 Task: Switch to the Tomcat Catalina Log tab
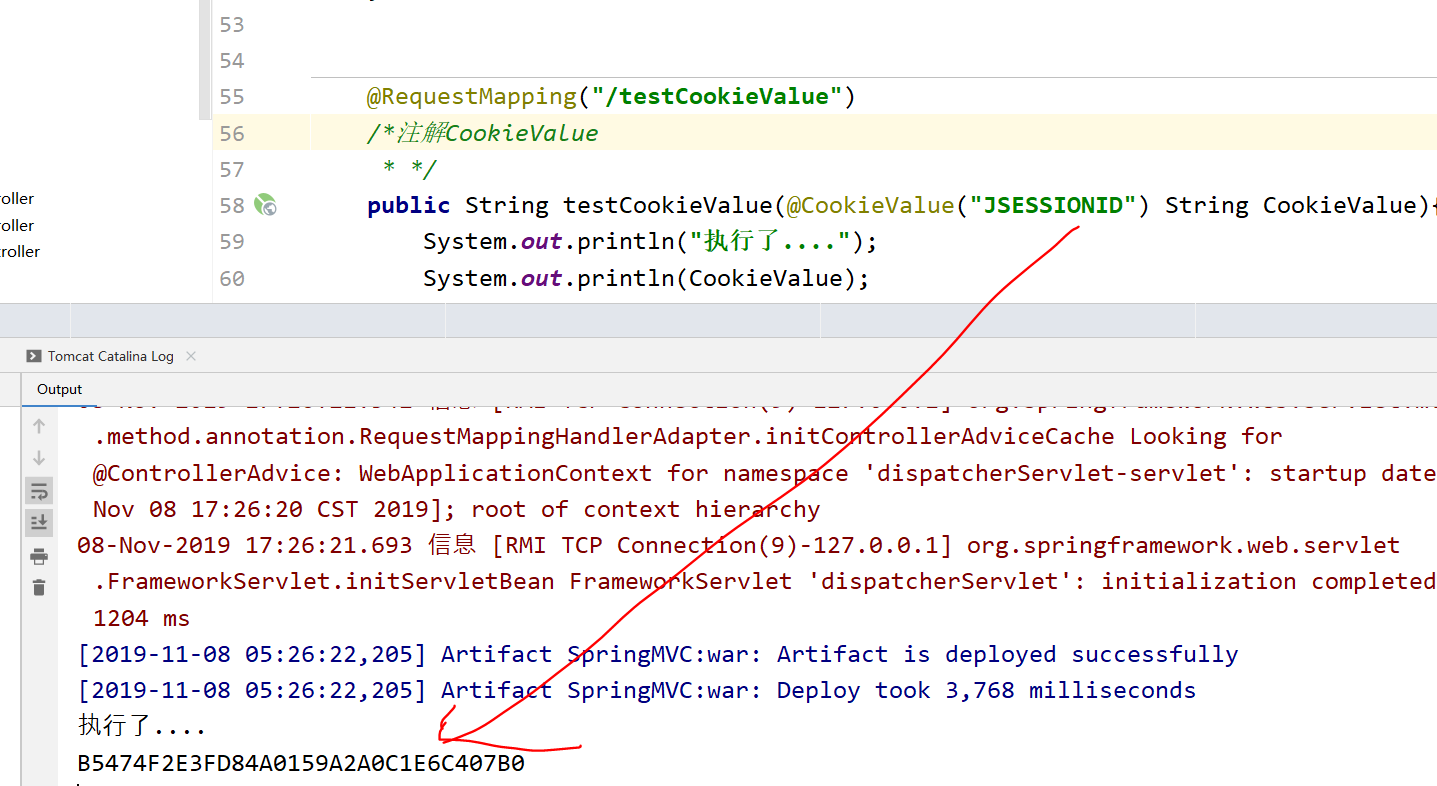point(110,356)
